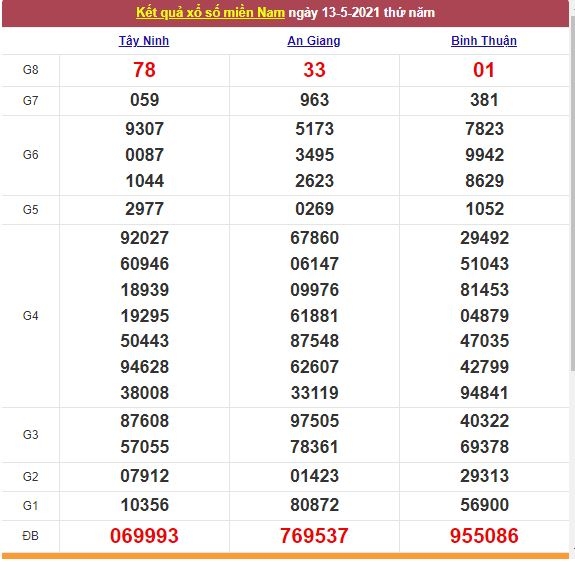The width and height of the screenshot is (575, 562).
Task: Click G3 result 69378
Action: coord(484,447)
